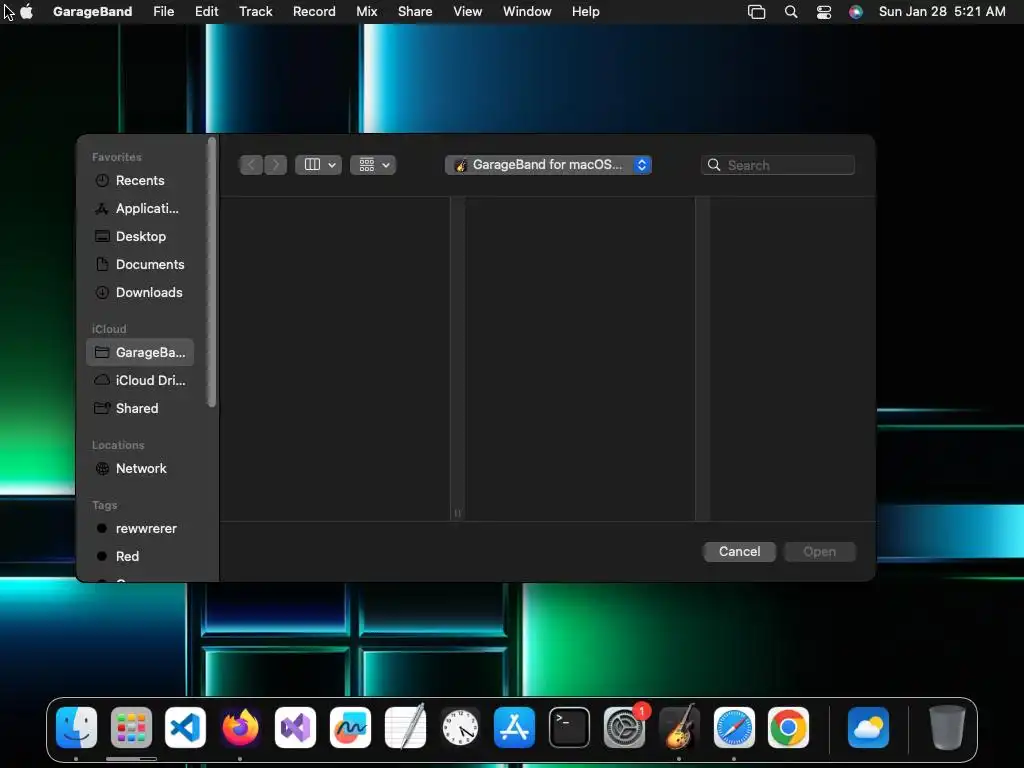Open the Record menu
The image size is (1024, 768).
coord(314,12)
